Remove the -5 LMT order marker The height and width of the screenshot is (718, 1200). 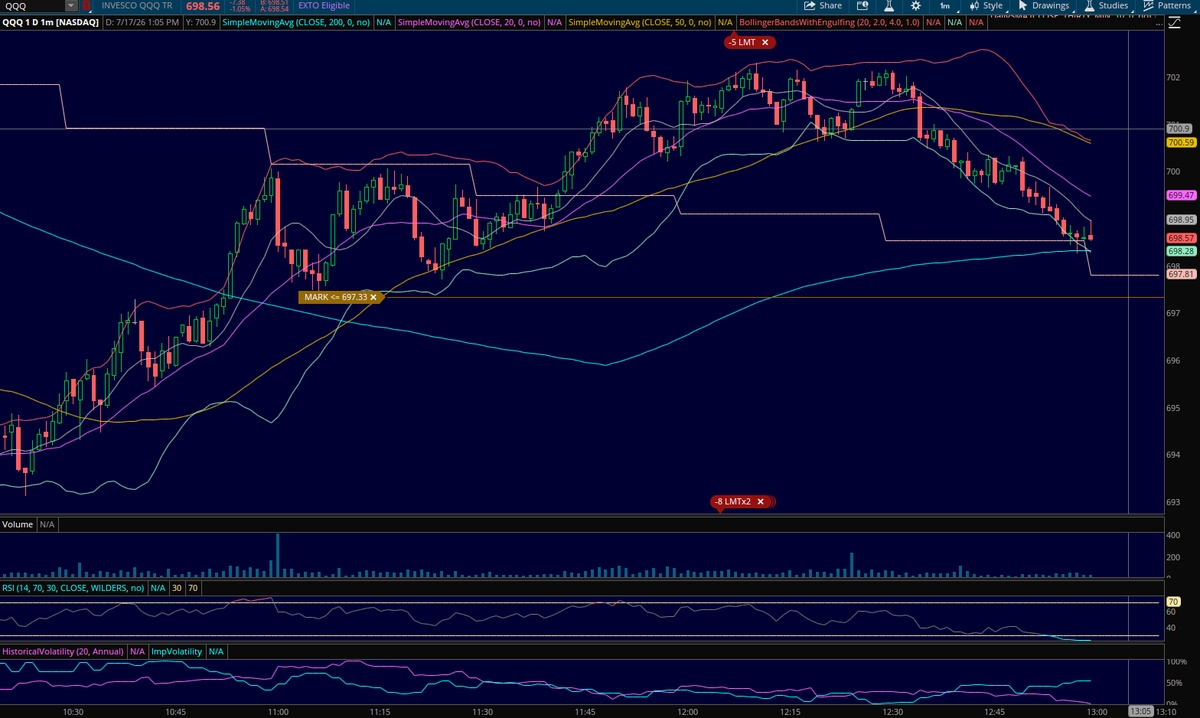point(765,42)
